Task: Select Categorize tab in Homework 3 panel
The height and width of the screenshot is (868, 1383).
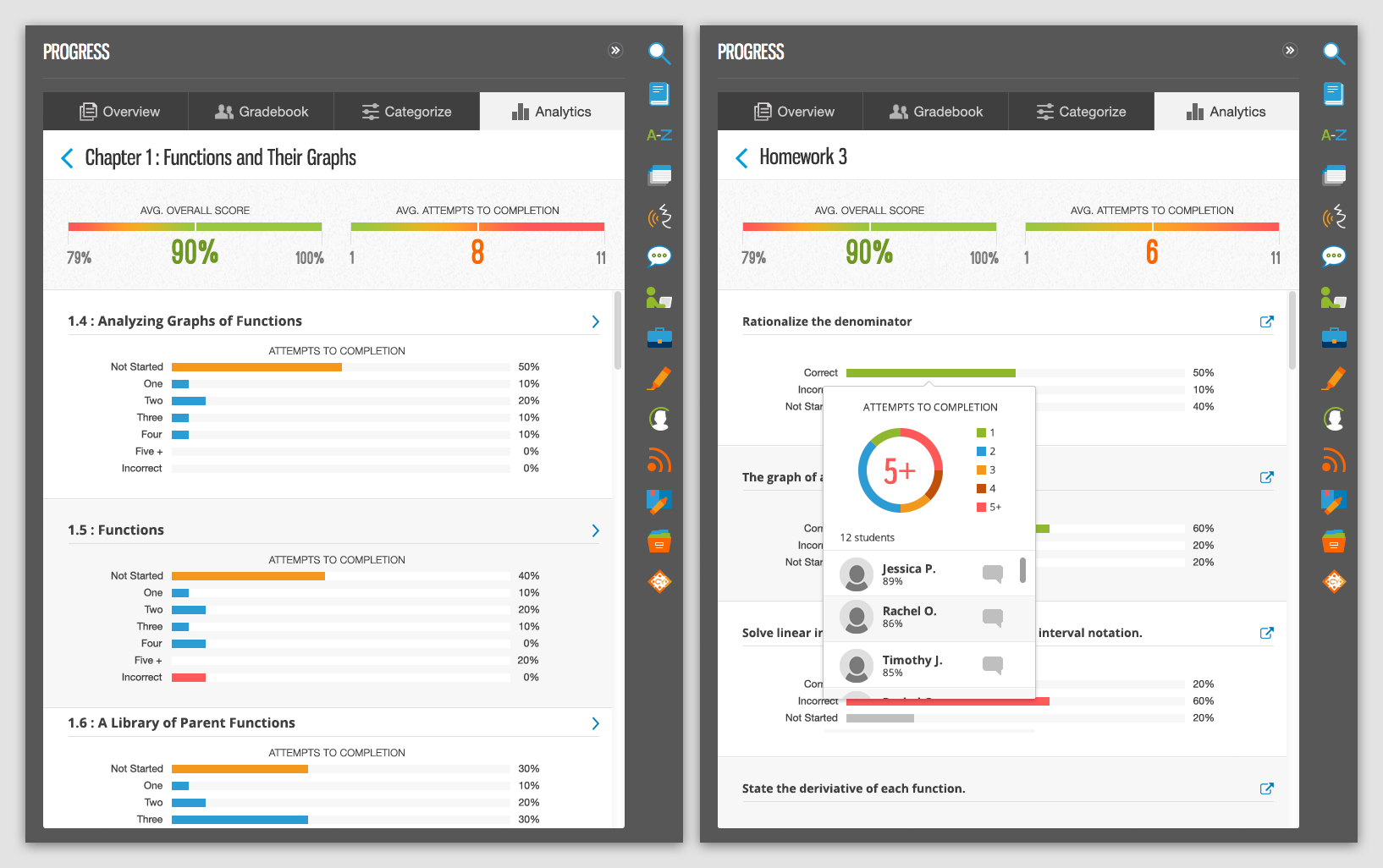Action: 1081,112
